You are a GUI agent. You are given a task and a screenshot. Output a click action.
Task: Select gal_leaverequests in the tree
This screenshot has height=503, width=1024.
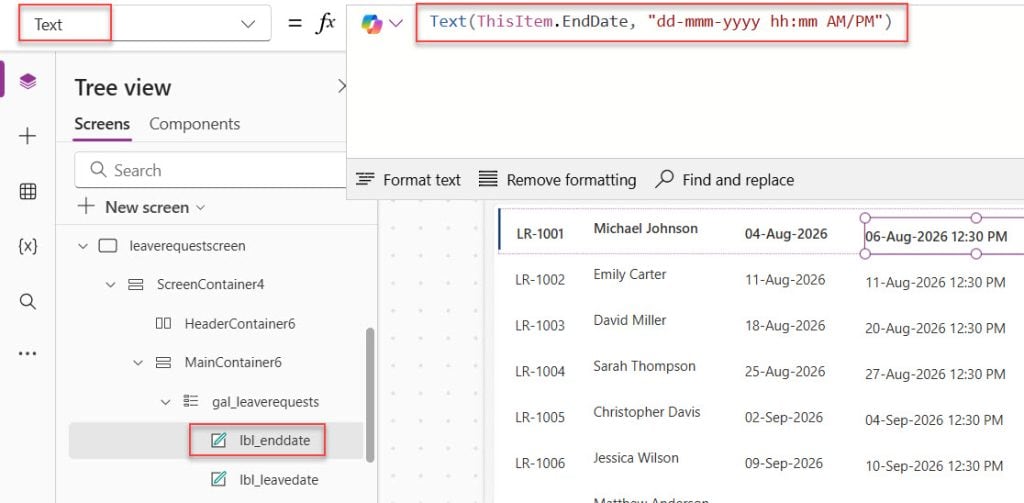(x=266, y=402)
